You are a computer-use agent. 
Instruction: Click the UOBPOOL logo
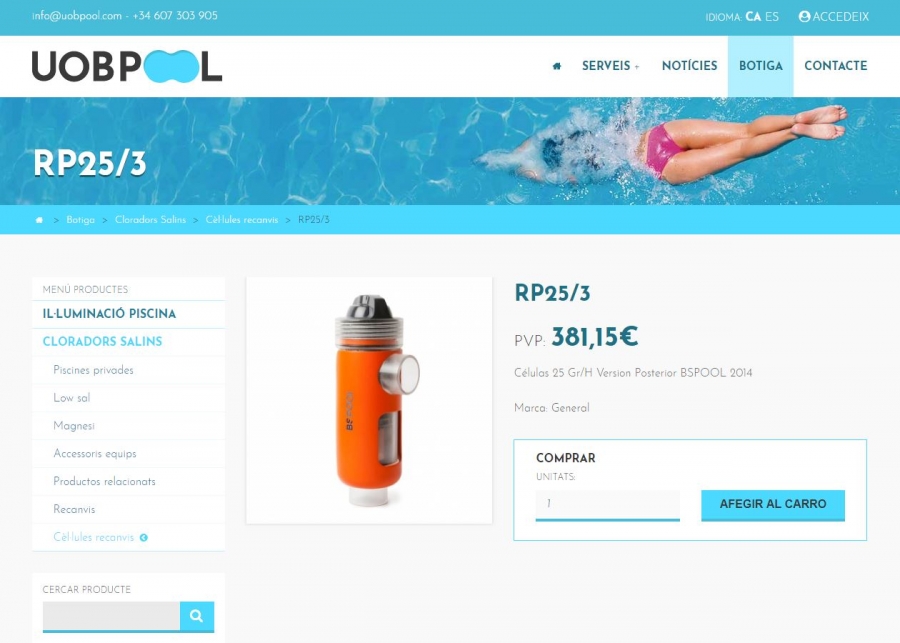point(127,66)
